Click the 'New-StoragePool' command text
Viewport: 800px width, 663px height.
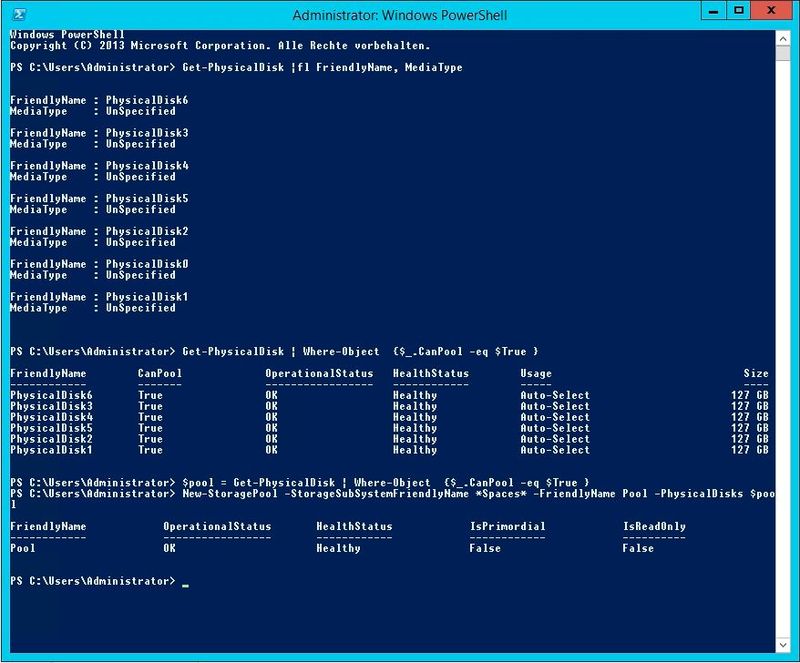tap(230, 494)
